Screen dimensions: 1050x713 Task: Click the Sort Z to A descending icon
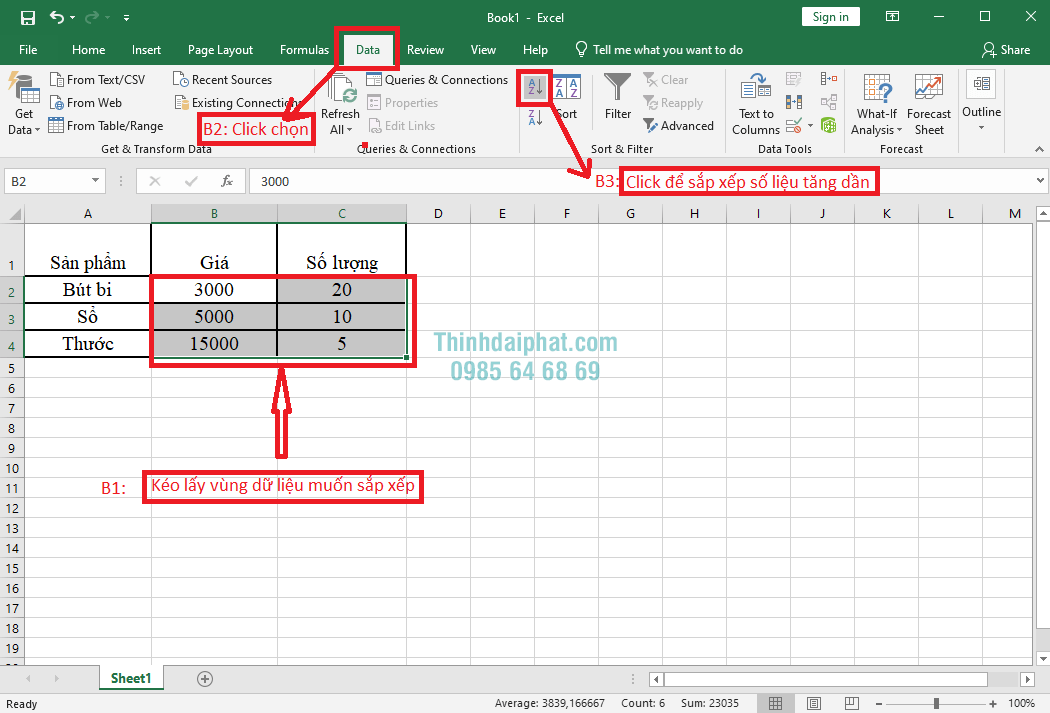pos(535,118)
